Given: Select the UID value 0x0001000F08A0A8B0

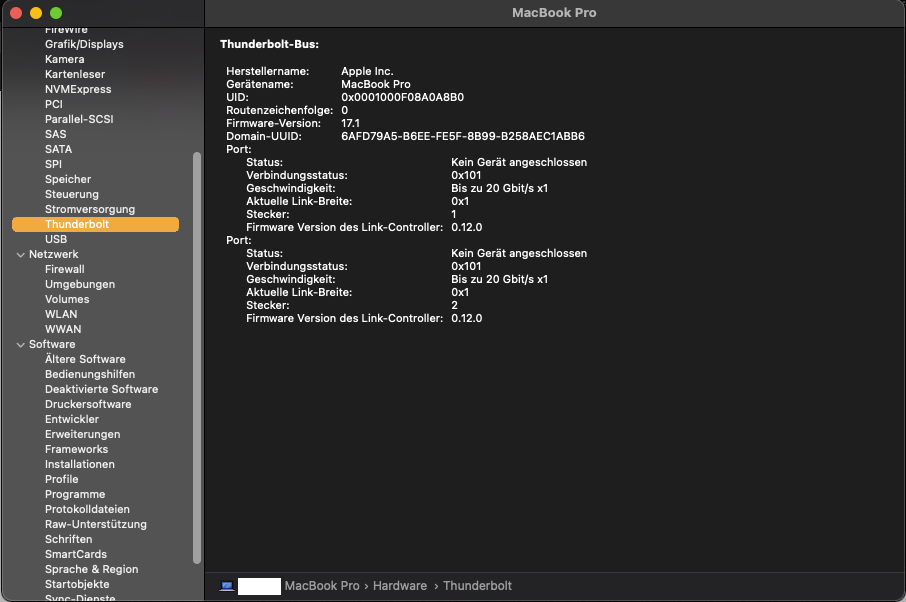Looking at the screenshot, I should (x=402, y=98).
